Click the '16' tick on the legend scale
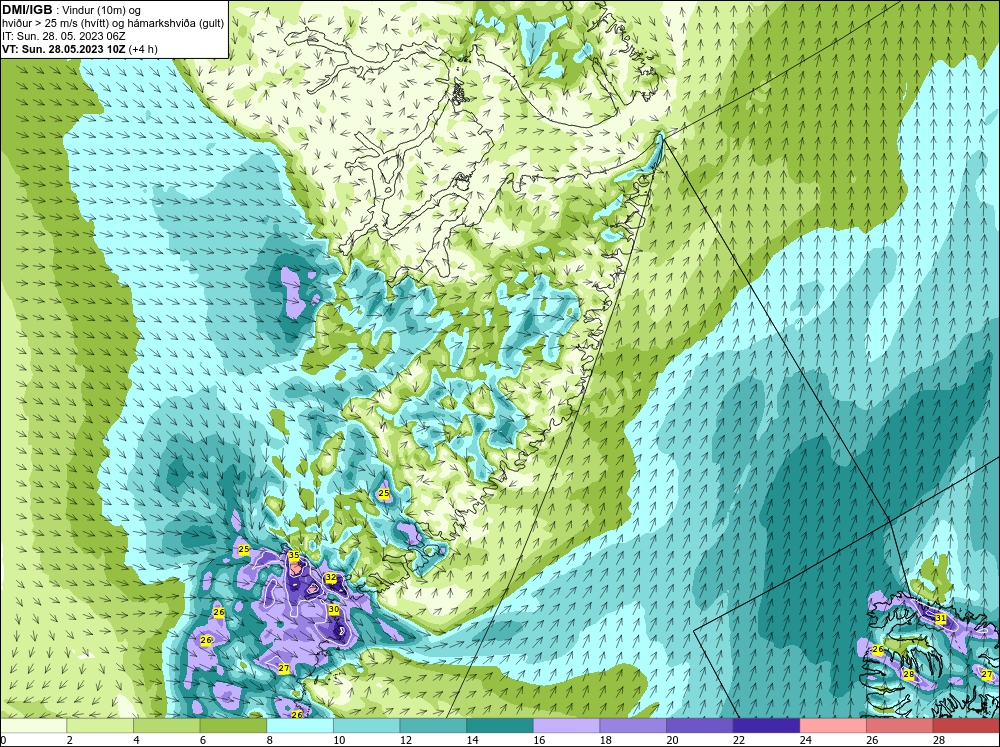Screen dimensions: 1000x747 [x=539, y=740]
